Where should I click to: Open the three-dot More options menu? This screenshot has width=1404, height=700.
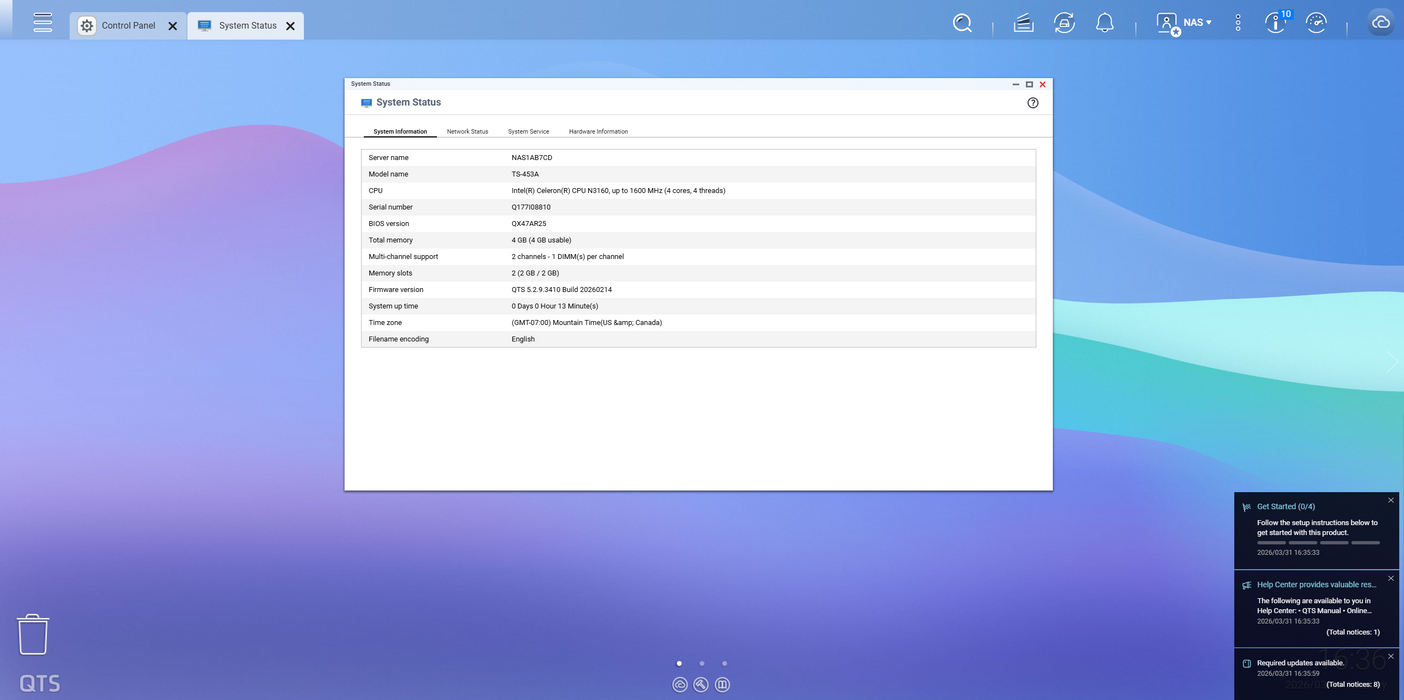[1238, 22]
